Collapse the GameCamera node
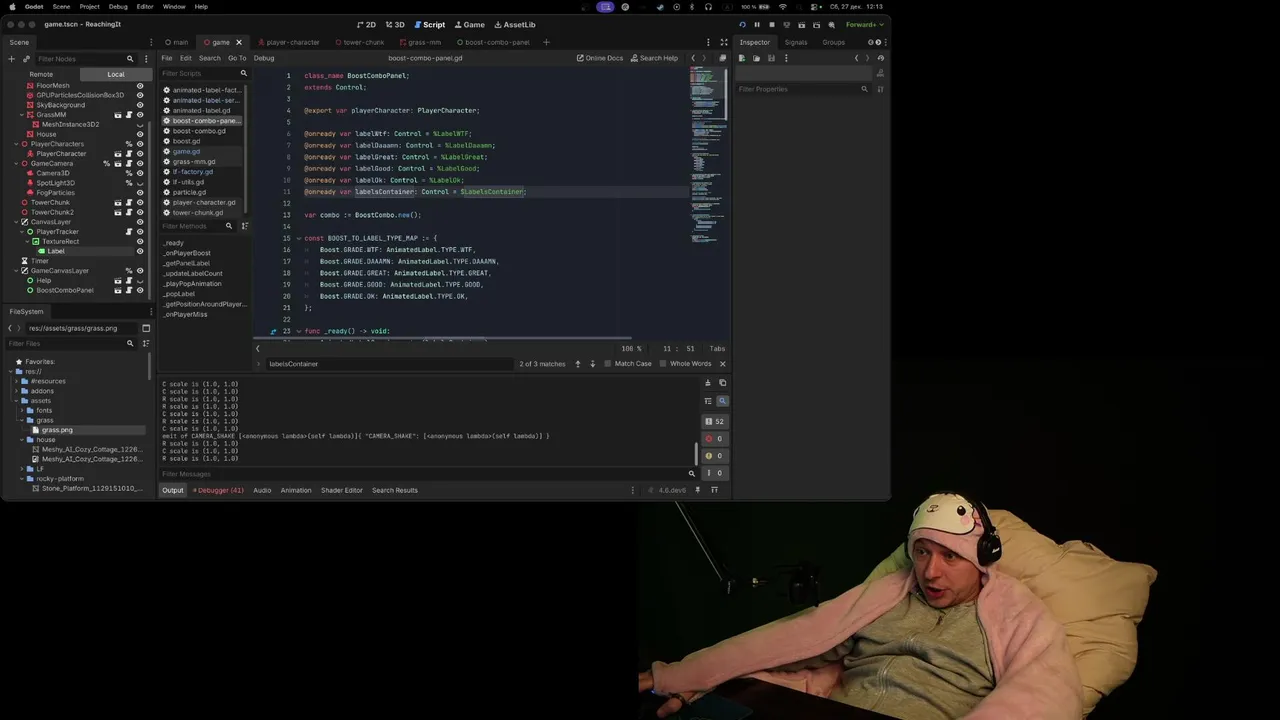The image size is (1280, 720). 16,163
